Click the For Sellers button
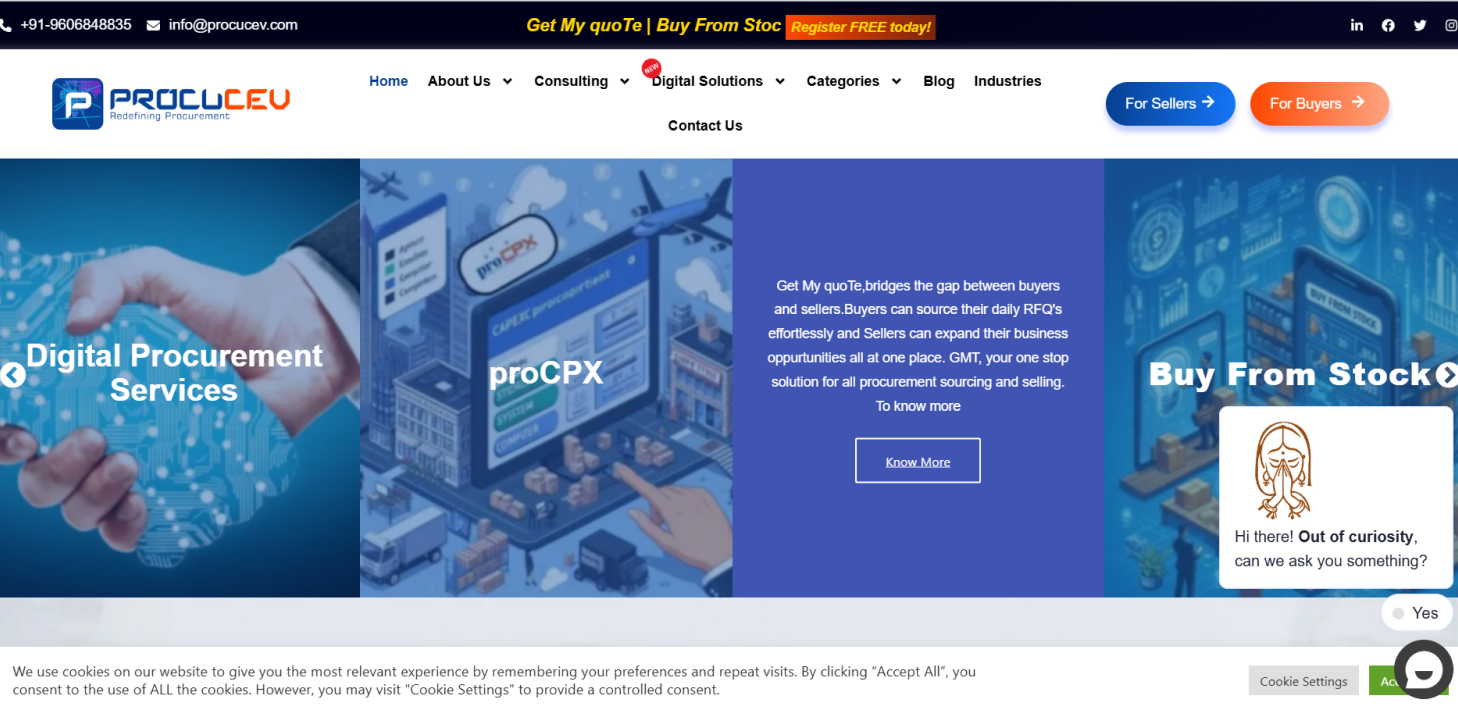 click(x=1170, y=103)
